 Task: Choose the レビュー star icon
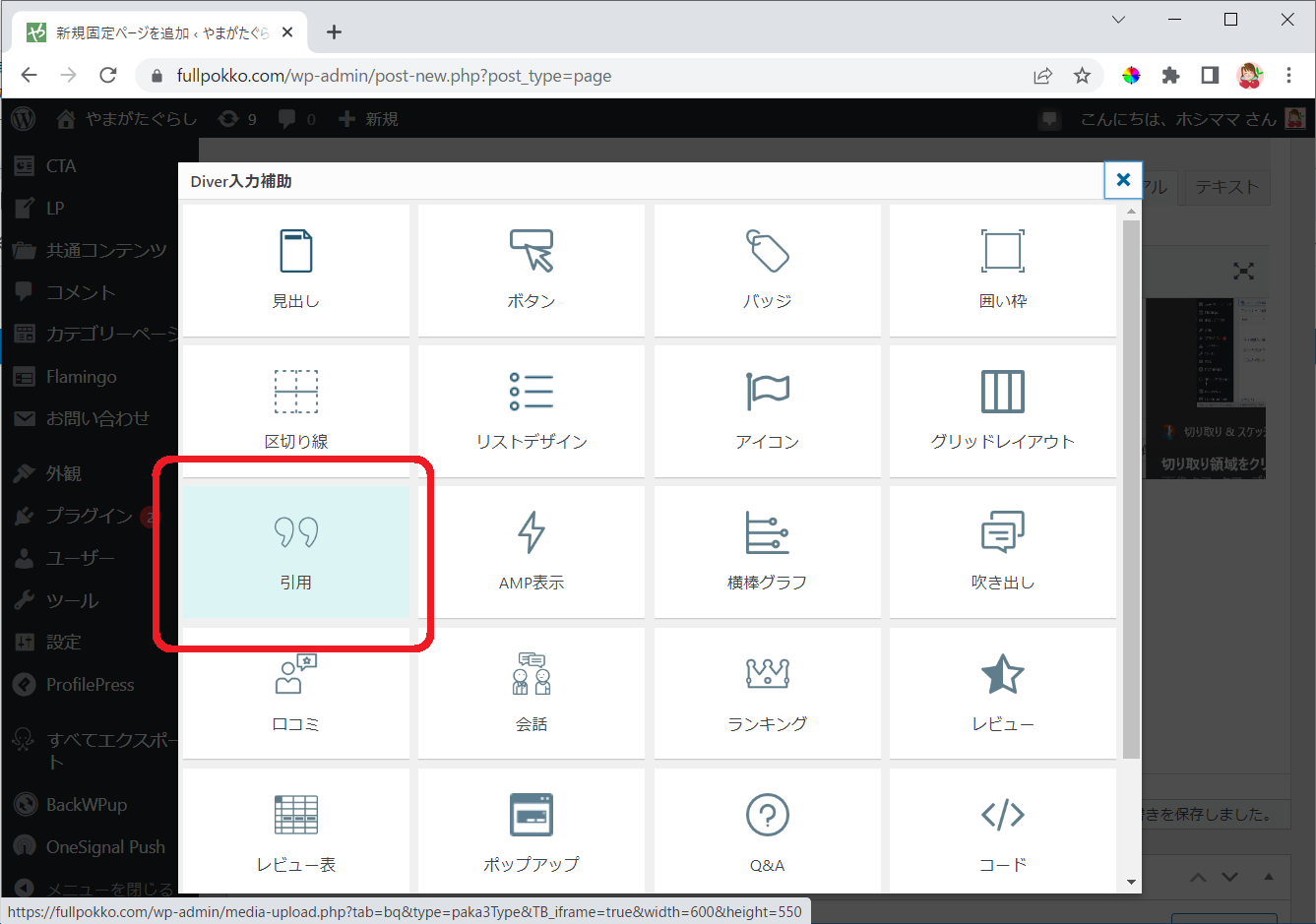click(x=1002, y=675)
